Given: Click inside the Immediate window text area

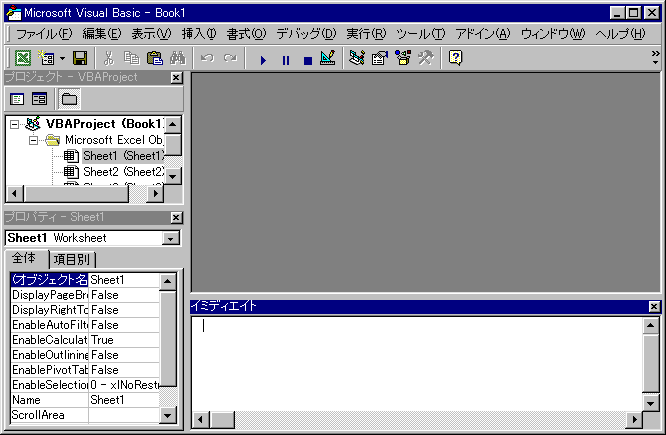Looking at the screenshot, I should (x=416, y=363).
